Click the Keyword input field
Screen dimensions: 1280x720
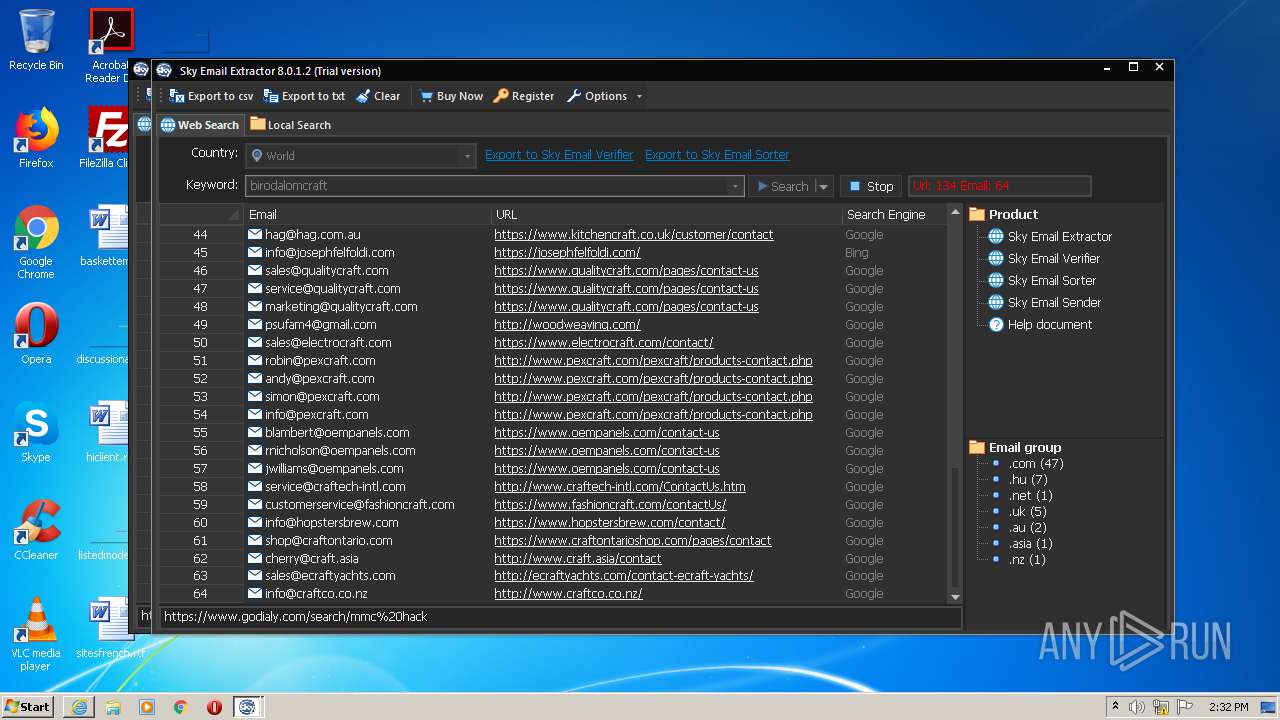click(487, 186)
